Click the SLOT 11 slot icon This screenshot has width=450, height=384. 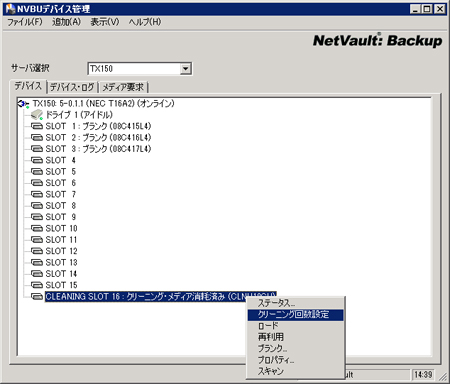(37, 240)
